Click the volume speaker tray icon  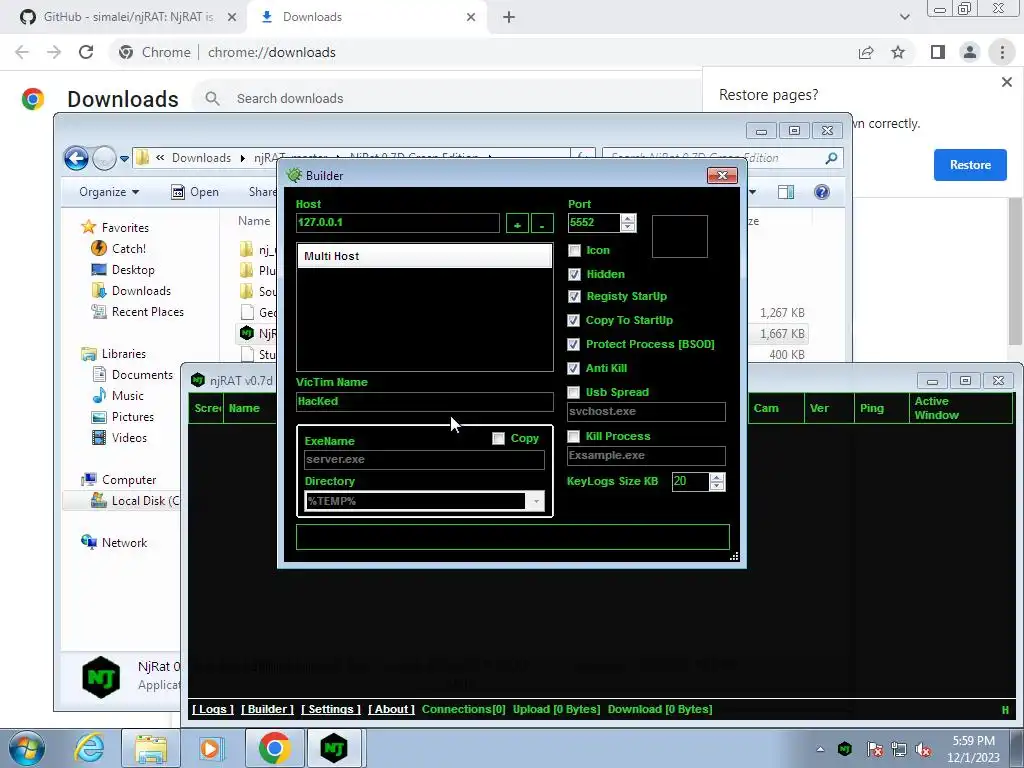point(923,749)
